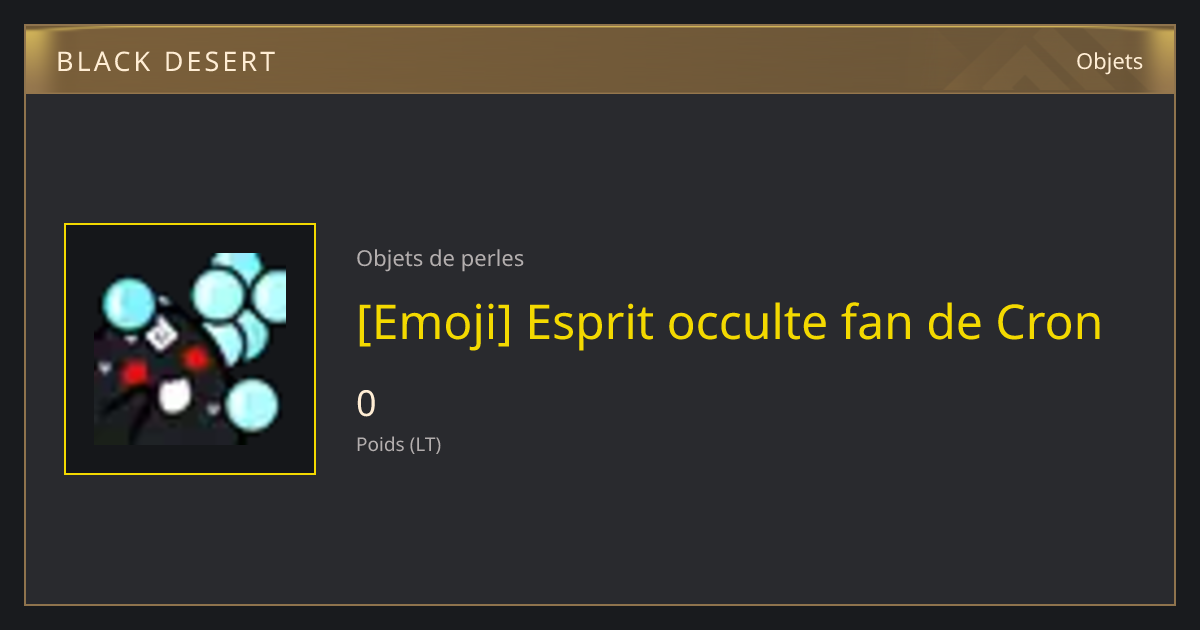Click the cluster of overlapping blue bubbles
Viewport: 1200px width, 630px height.
click(x=240, y=305)
